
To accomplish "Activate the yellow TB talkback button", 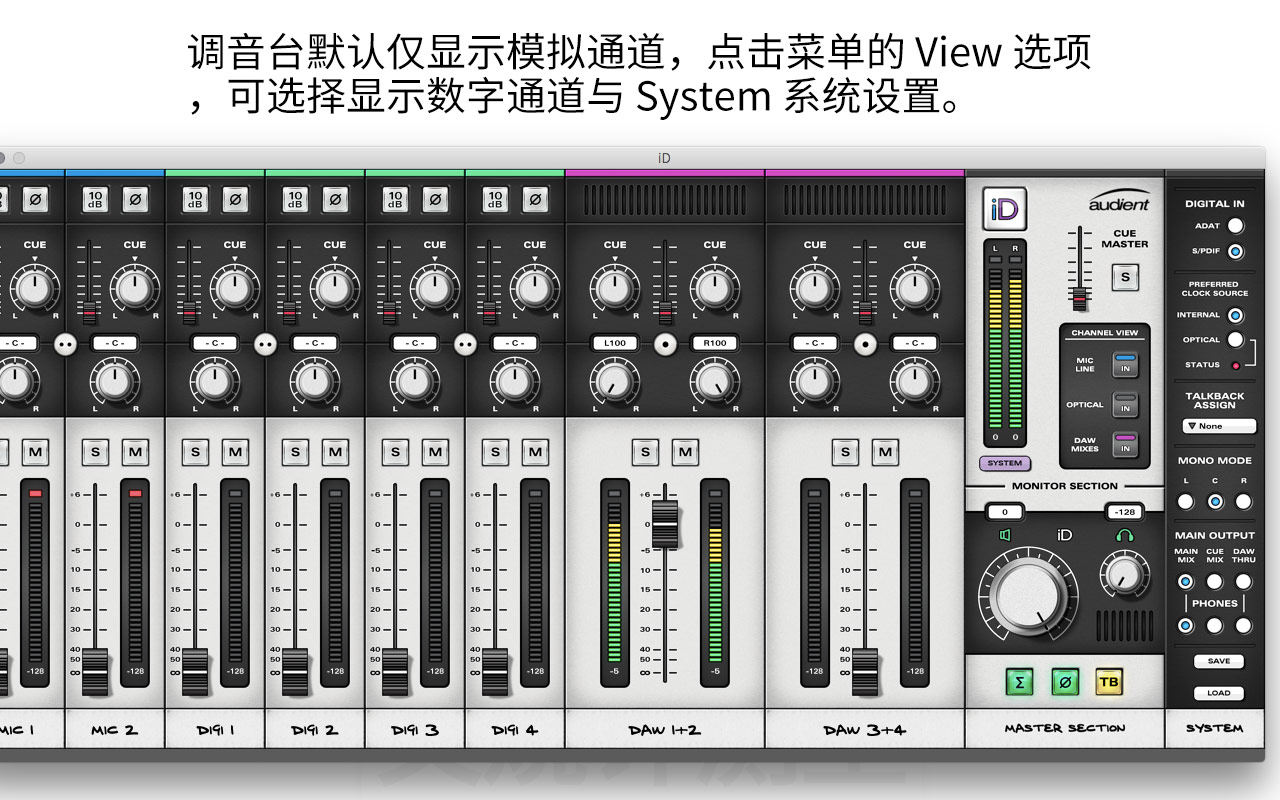I will pos(1109,682).
